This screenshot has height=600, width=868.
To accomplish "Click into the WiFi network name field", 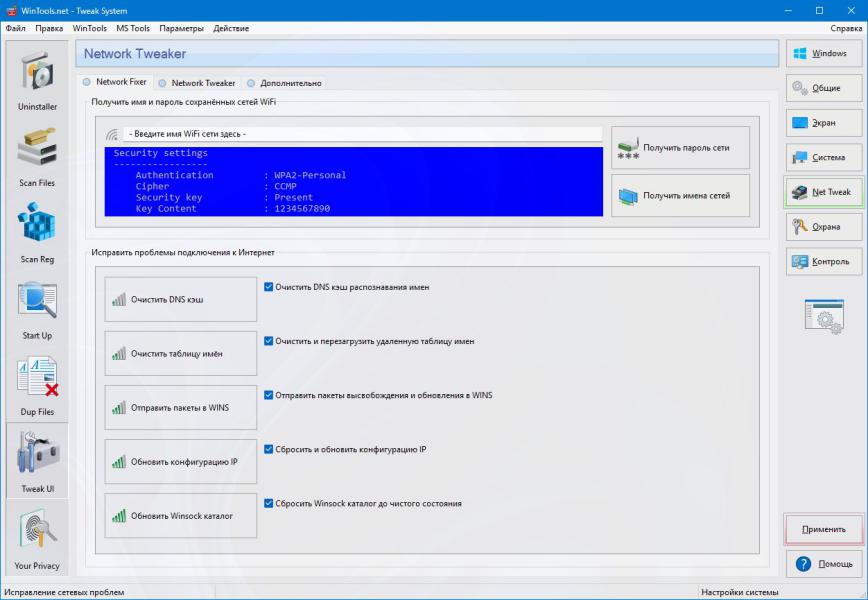I will (362, 134).
